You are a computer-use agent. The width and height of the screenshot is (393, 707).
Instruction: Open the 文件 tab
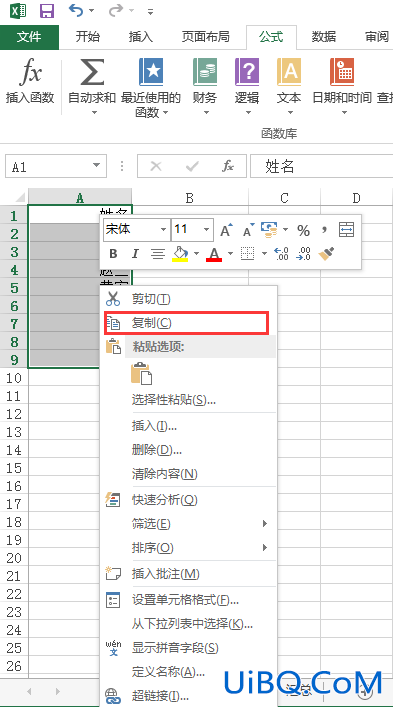coord(29,37)
